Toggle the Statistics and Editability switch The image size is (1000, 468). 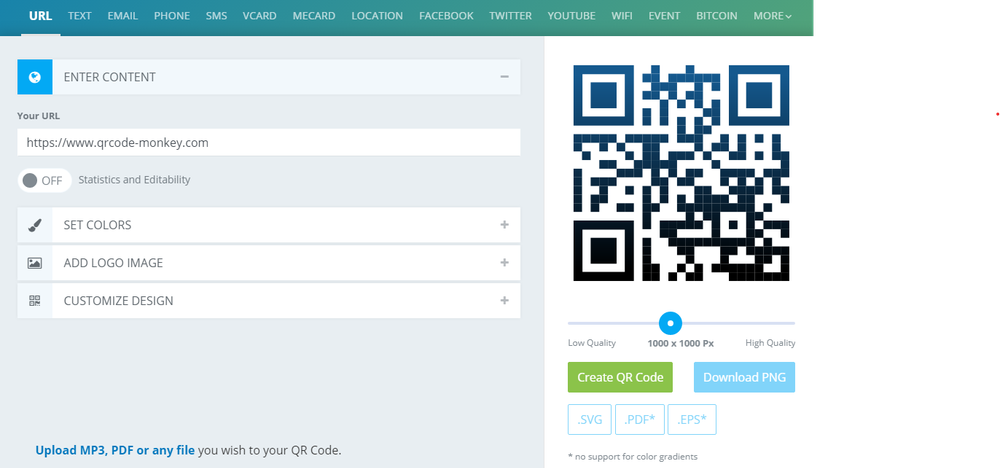click(x=44, y=180)
